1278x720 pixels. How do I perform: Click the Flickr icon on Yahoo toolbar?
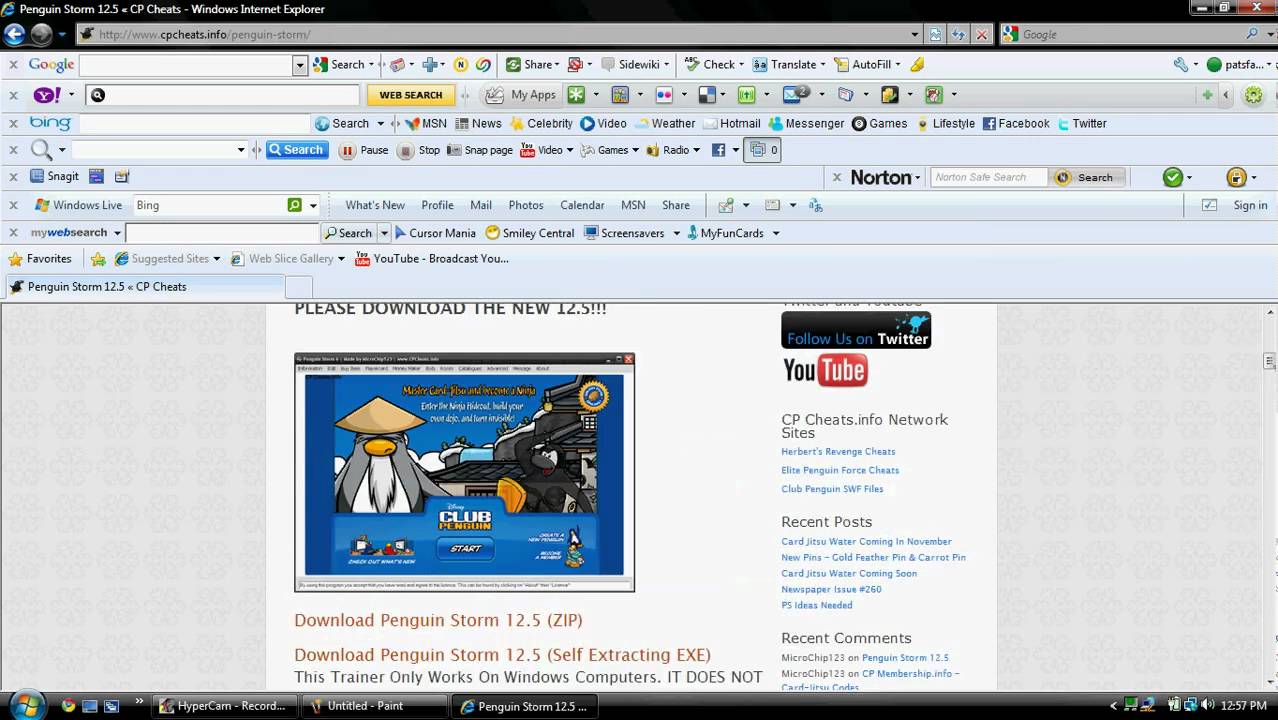point(664,95)
